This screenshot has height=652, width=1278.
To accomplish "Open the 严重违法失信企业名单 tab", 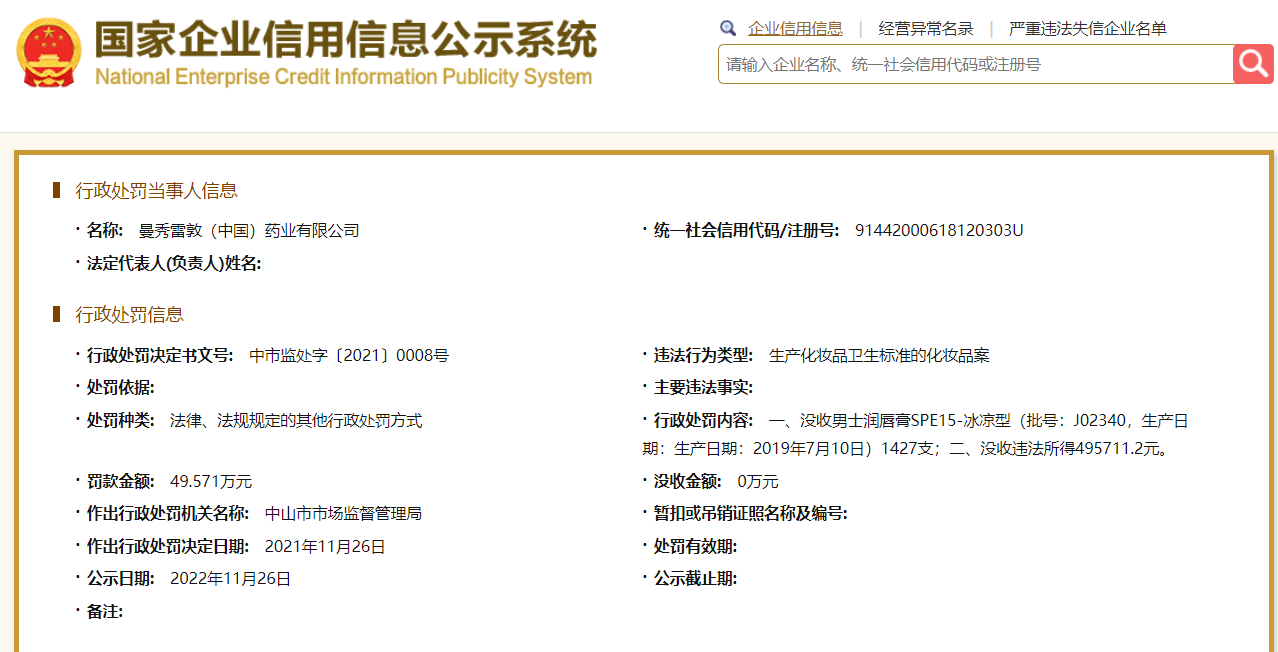I will [x=1088, y=29].
